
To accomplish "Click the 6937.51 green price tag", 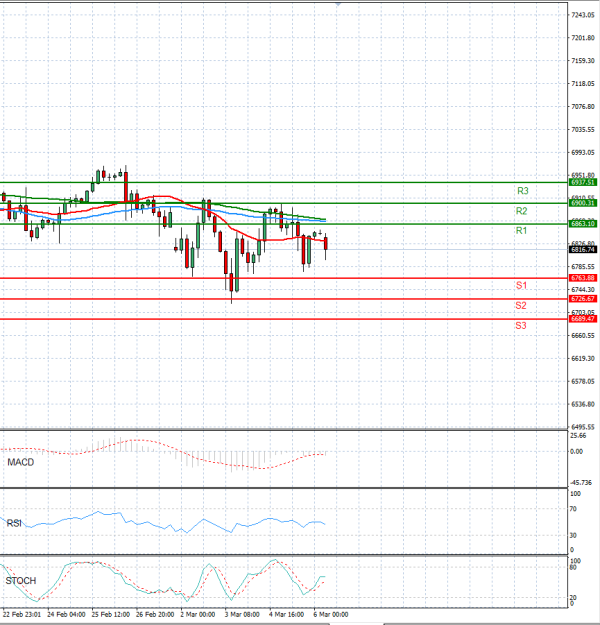I will tap(582, 183).
